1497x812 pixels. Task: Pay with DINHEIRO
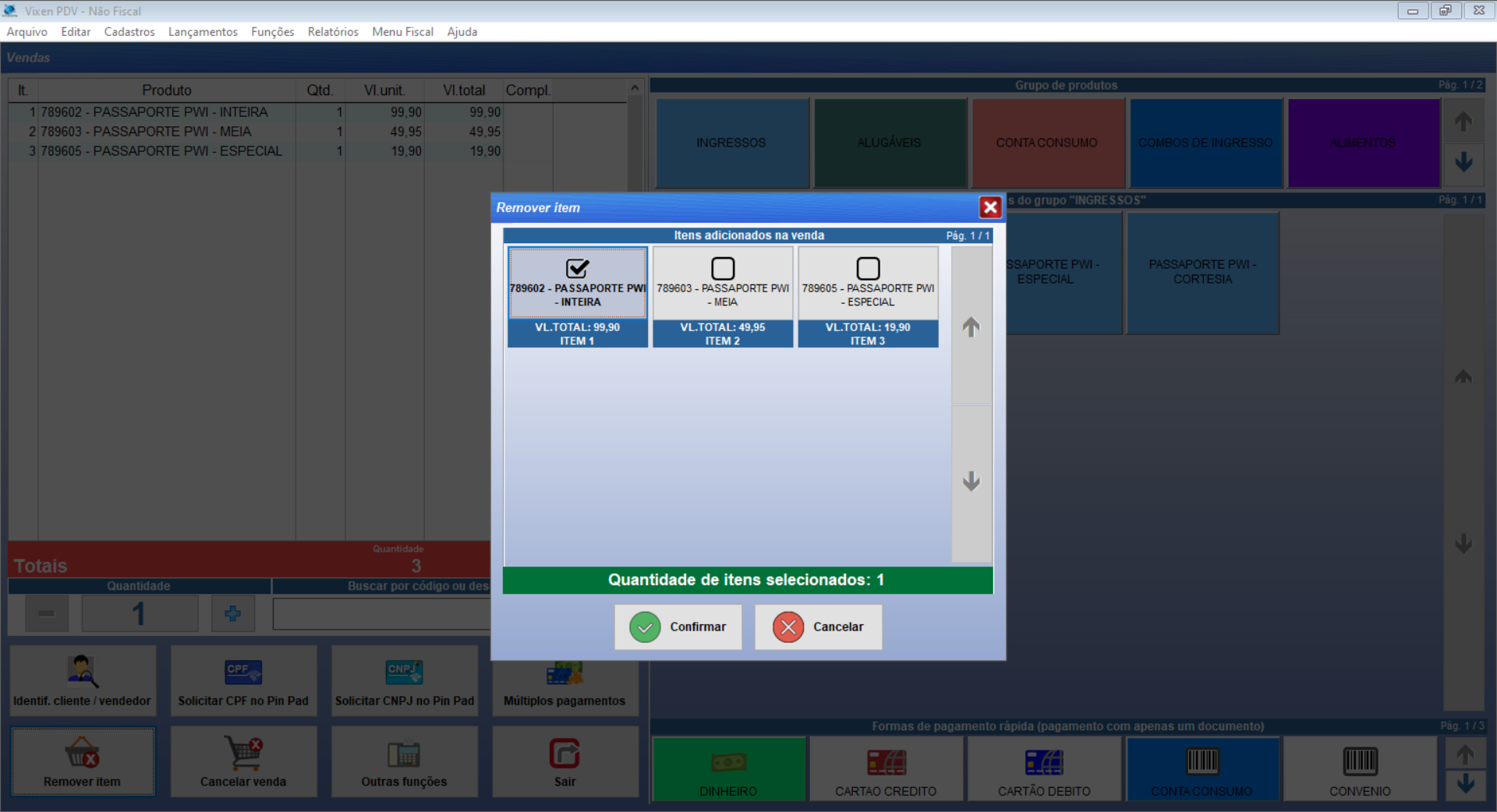(x=728, y=769)
